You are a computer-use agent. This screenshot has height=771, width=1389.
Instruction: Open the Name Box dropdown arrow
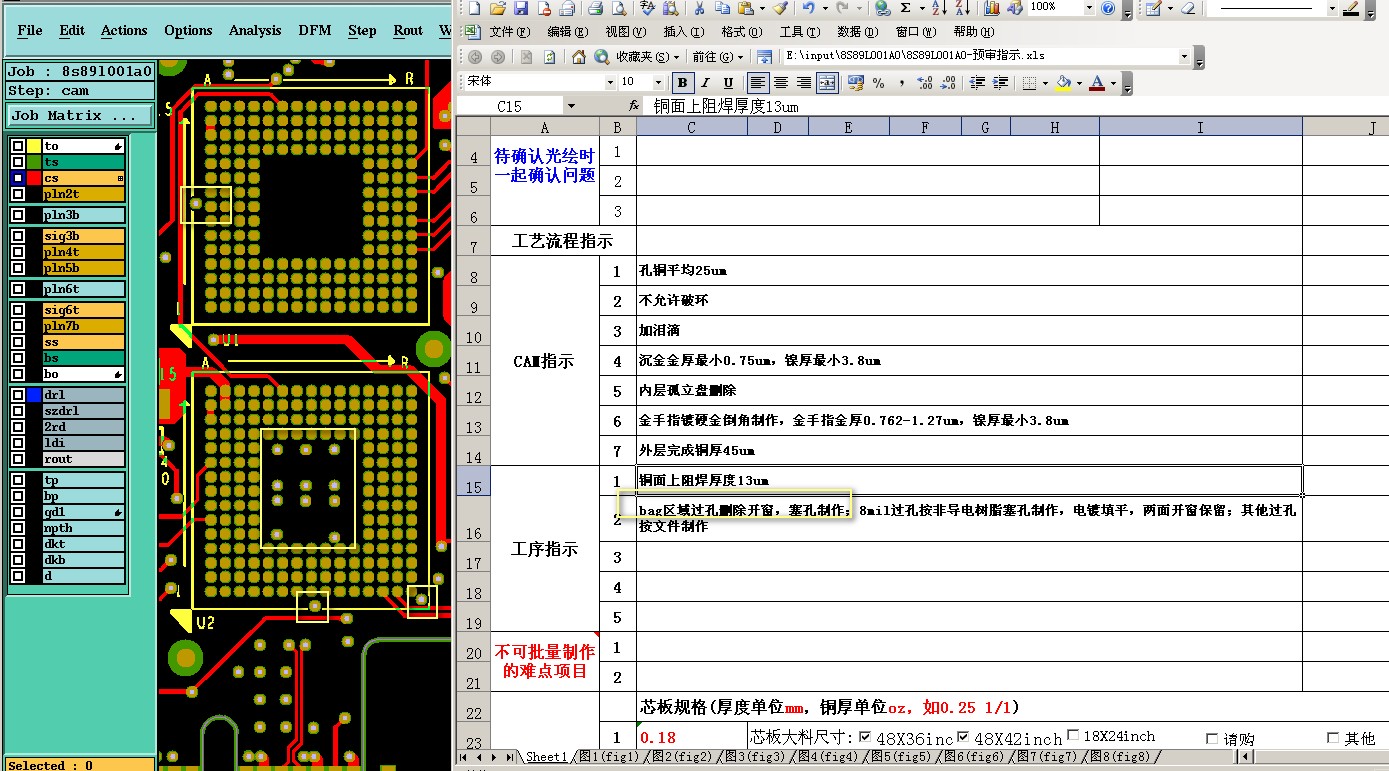point(571,106)
